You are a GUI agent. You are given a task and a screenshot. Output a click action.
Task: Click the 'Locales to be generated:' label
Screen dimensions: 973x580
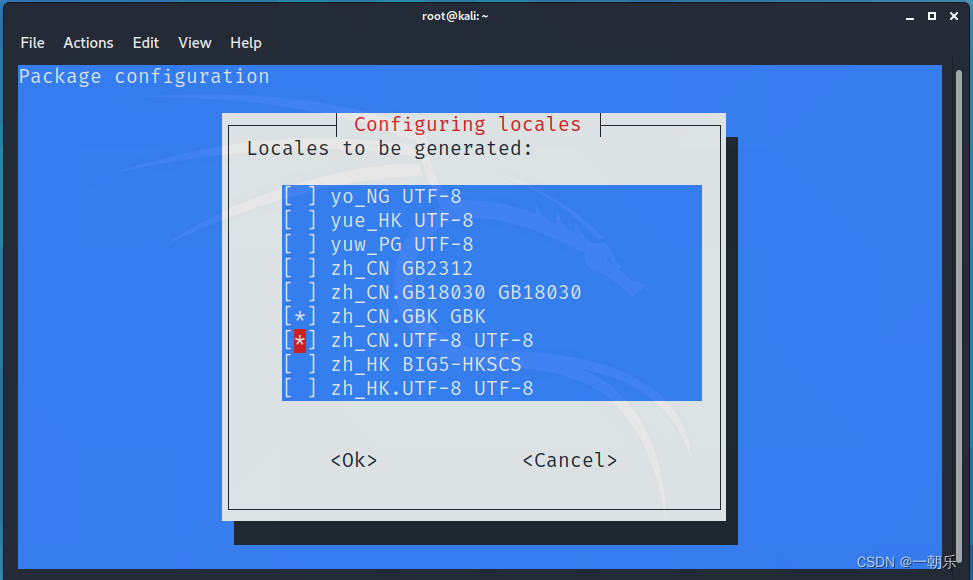pos(390,149)
